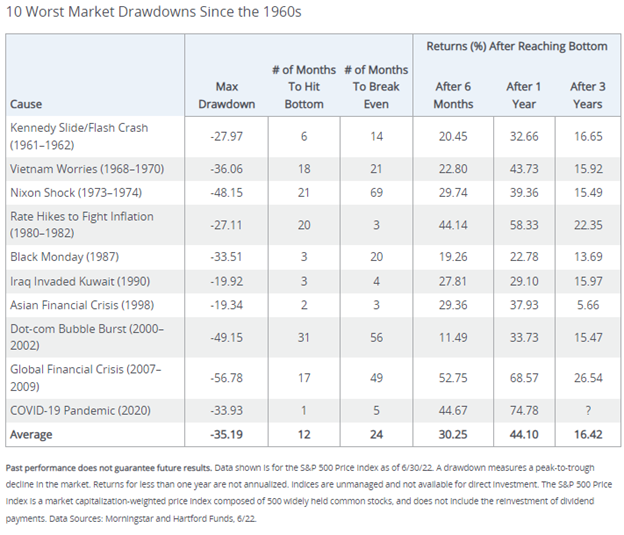Click the 'After 3 Years' column header
The image size is (624, 535).
coord(588,96)
